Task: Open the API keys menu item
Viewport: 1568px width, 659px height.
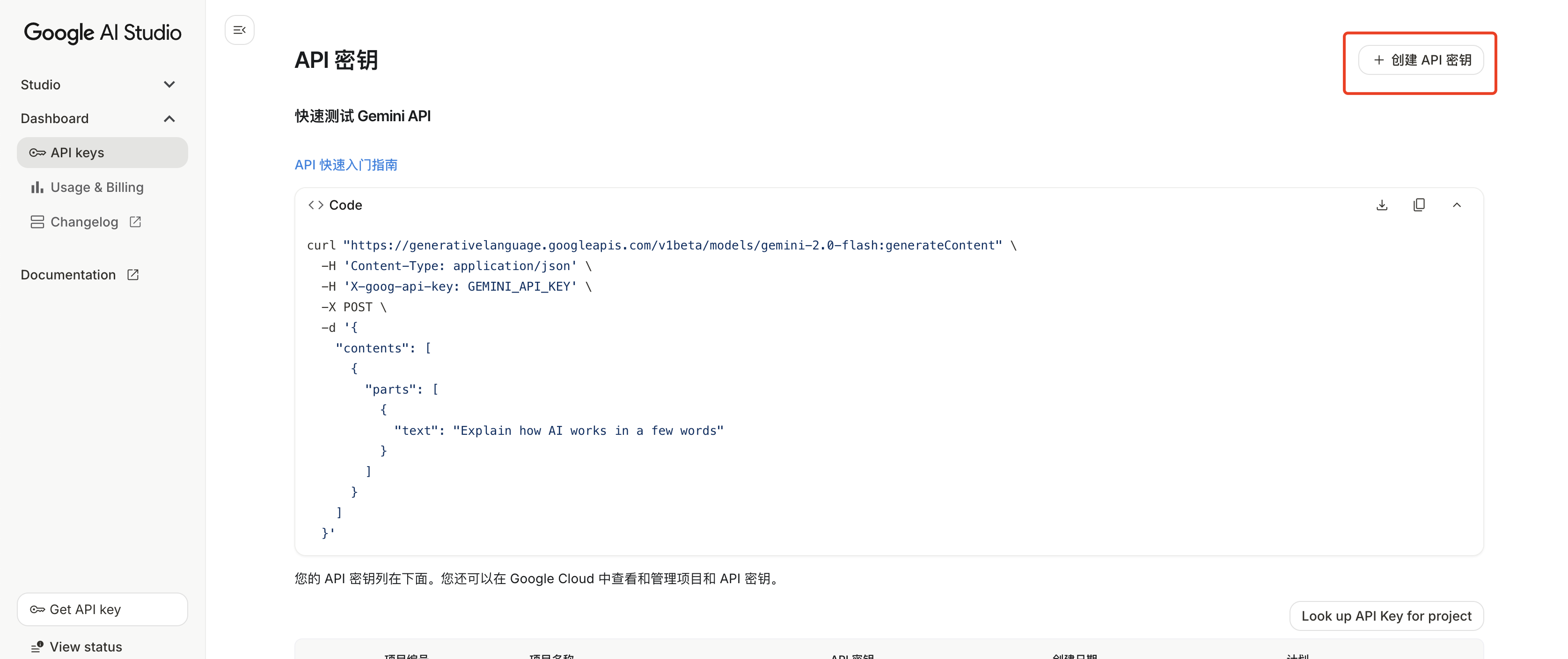Action: point(102,153)
